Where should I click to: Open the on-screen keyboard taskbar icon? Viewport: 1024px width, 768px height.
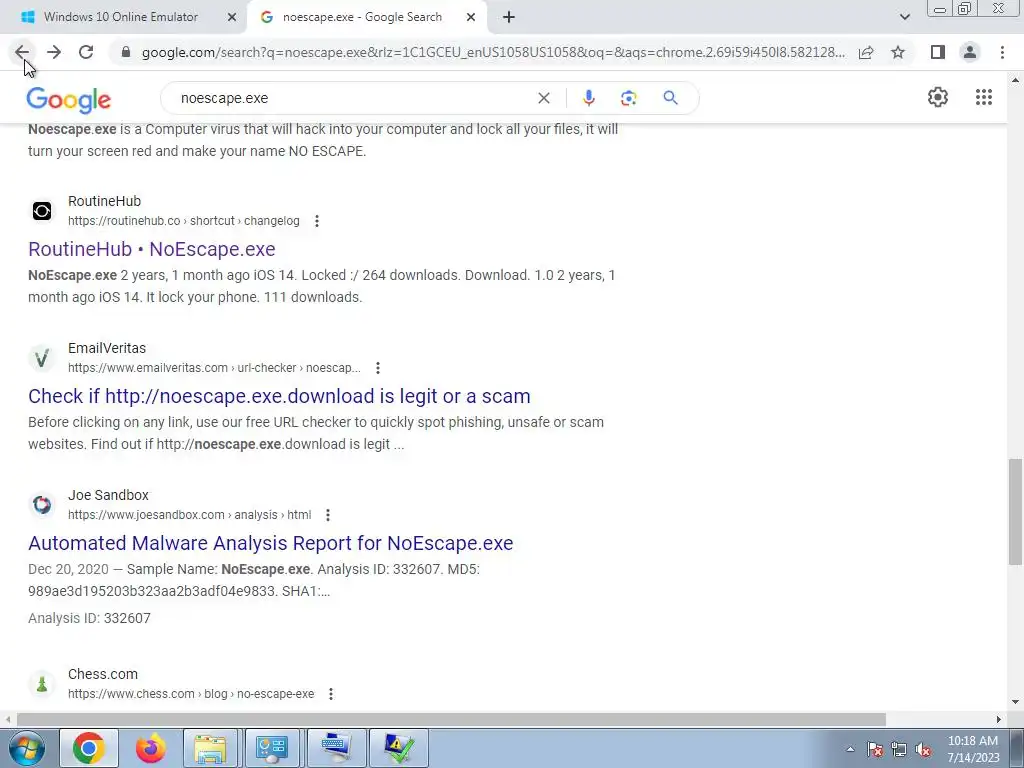[336, 748]
